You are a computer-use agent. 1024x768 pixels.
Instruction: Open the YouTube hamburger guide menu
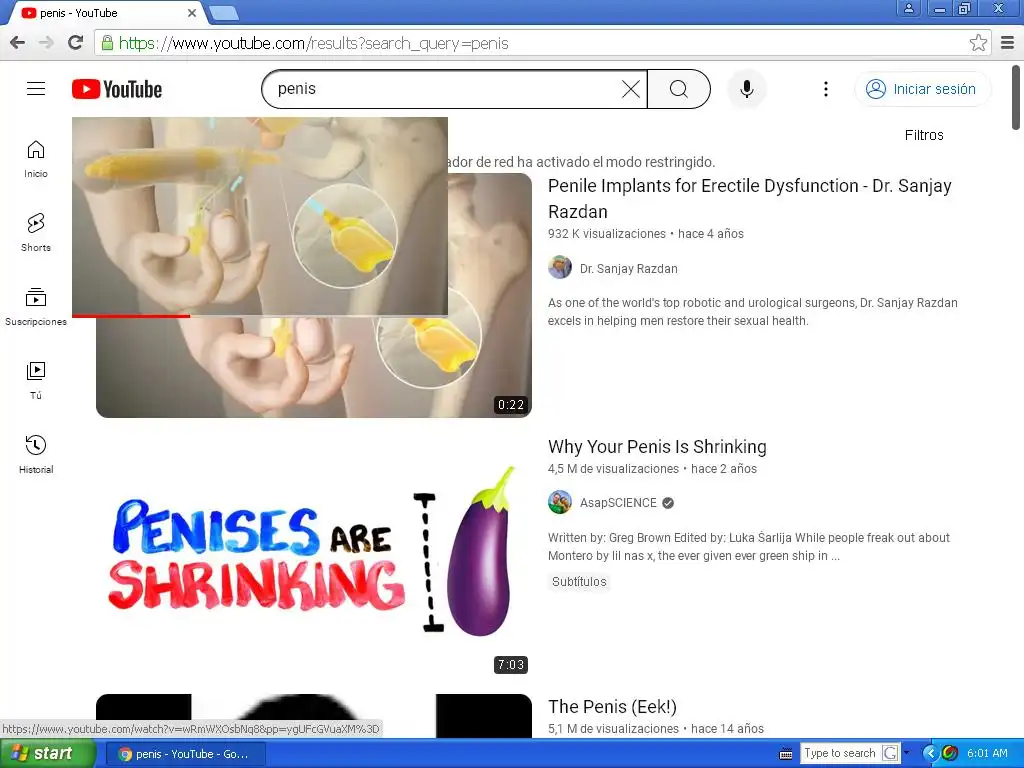[36, 89]
